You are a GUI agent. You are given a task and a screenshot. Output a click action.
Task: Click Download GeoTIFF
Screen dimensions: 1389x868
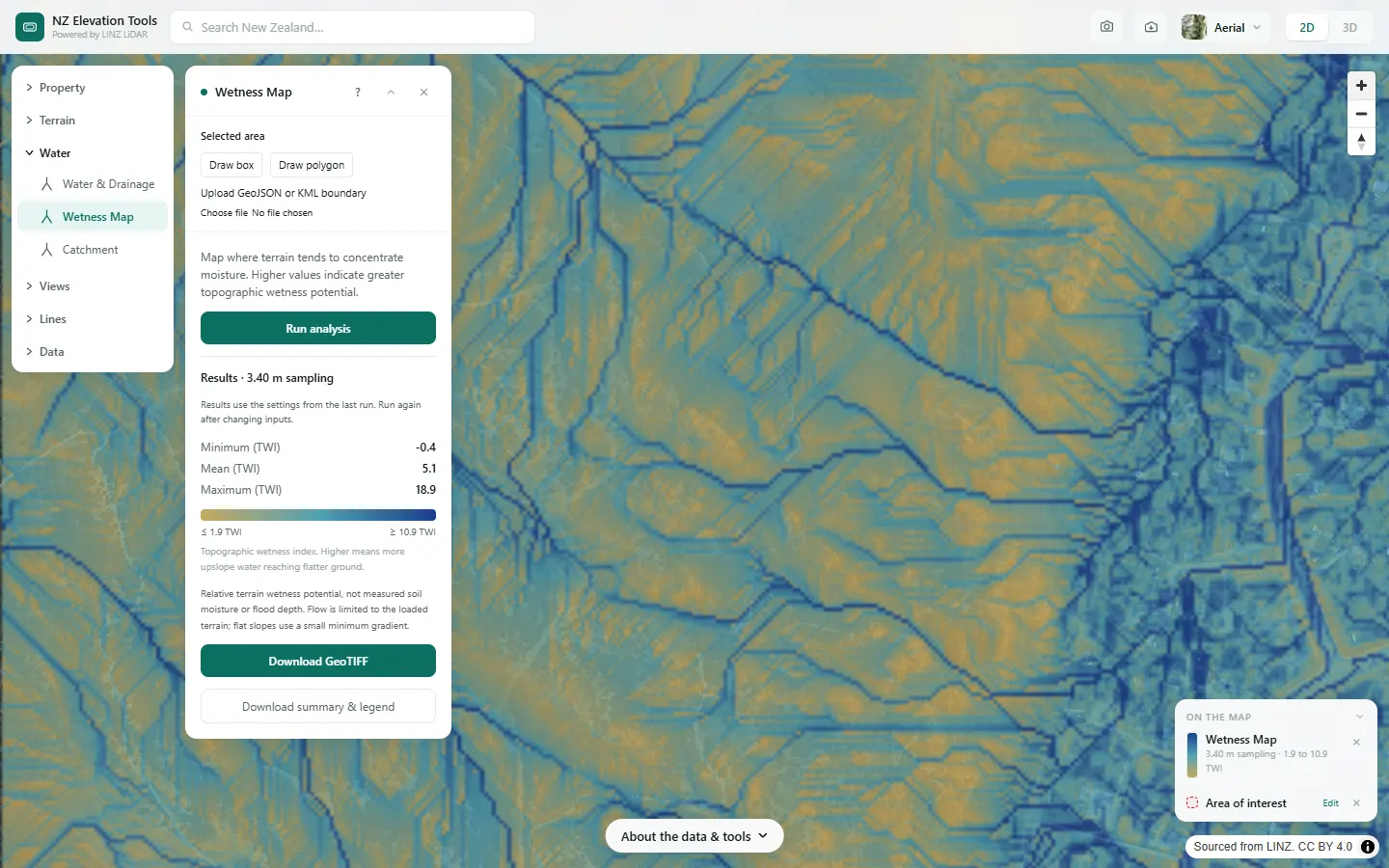318,661
